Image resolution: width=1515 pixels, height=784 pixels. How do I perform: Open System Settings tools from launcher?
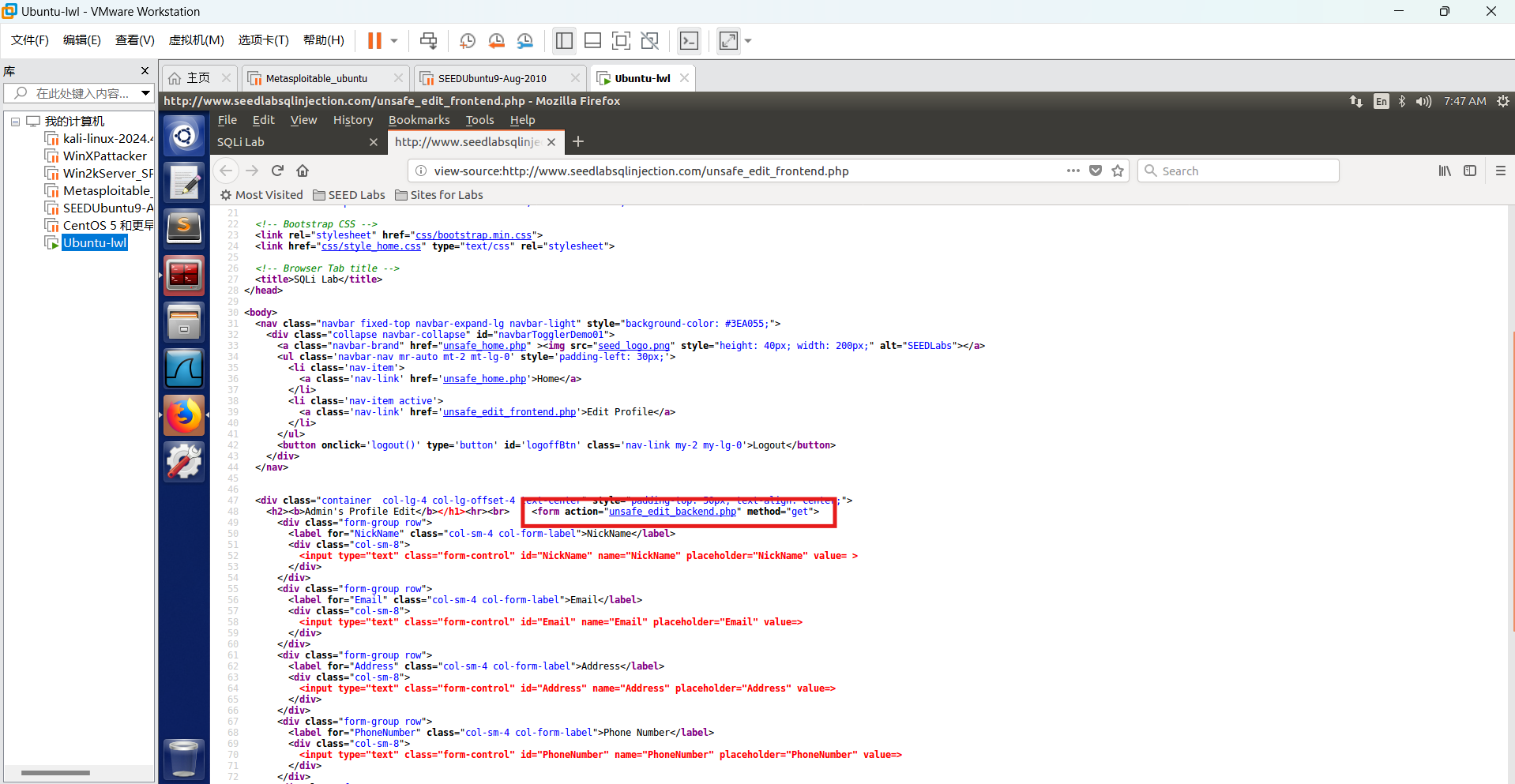coord(184,462)
